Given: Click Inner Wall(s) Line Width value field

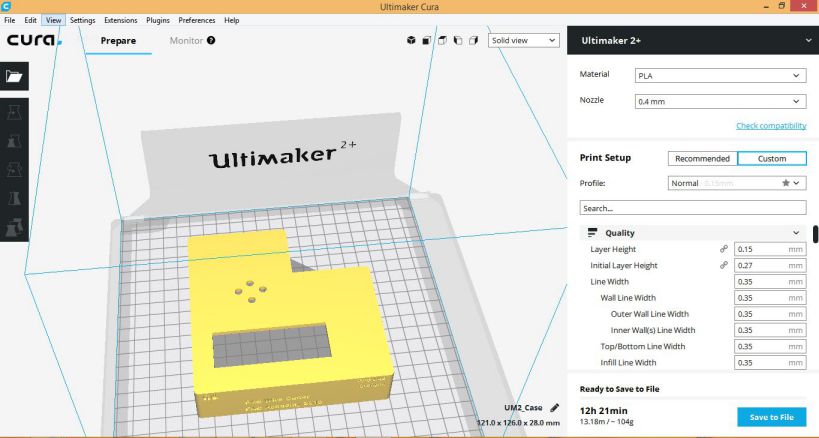Looking at the screenshot, I should point(770,330).
